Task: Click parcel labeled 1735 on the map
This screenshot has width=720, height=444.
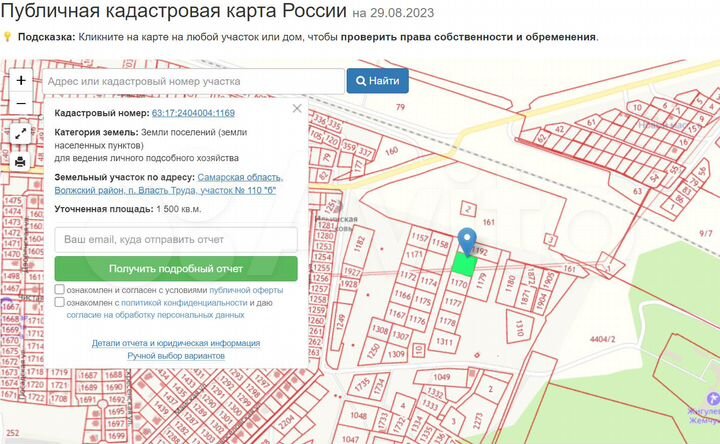Action: (362, 384)
